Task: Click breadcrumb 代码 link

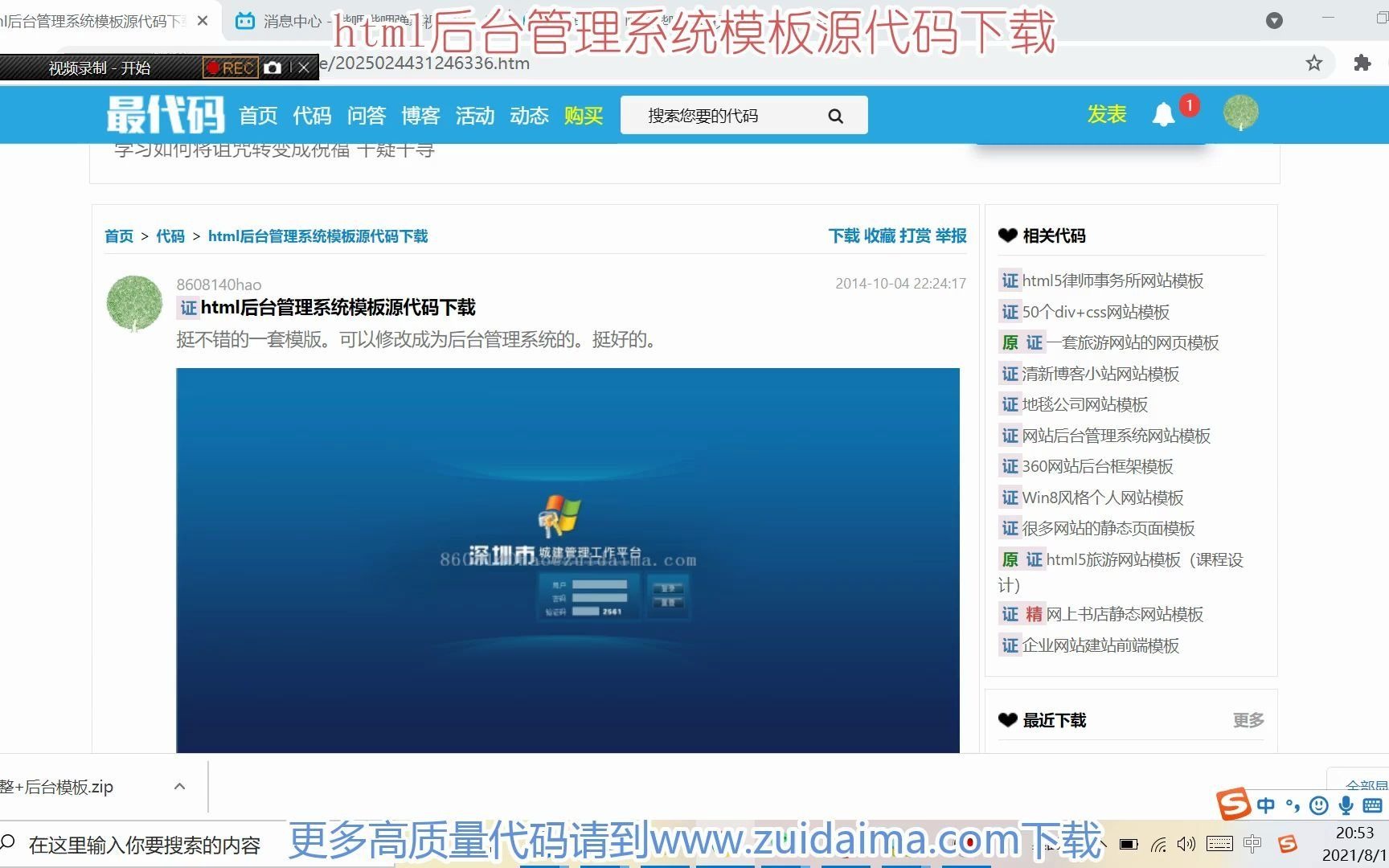Action: pyautogui.click(x=170, y=236)
